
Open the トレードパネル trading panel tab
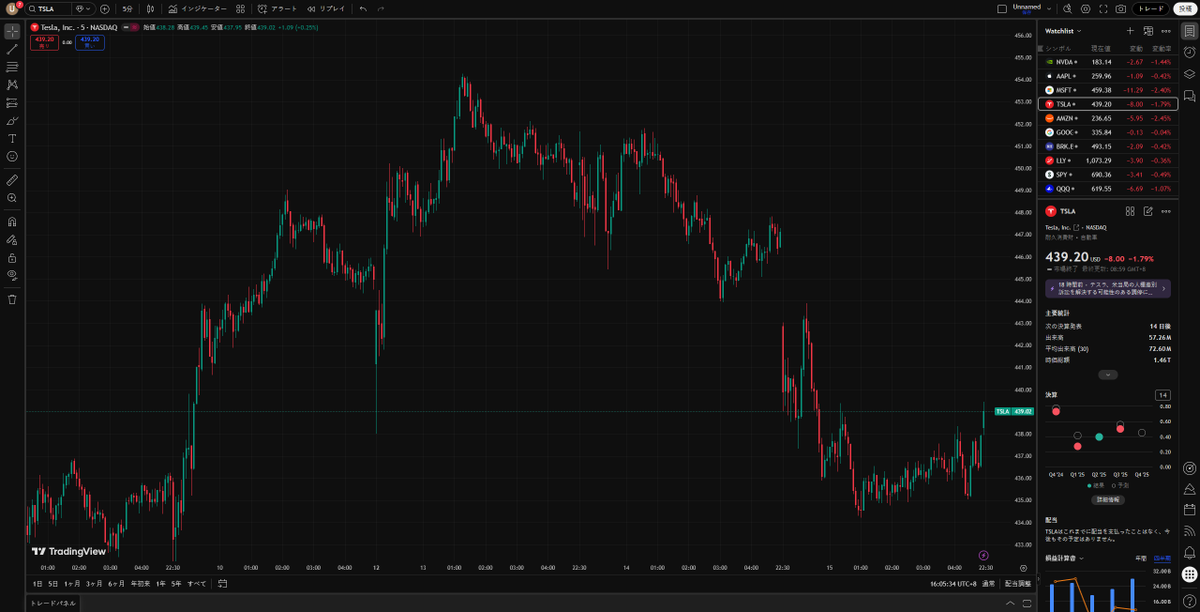[52, 603]
